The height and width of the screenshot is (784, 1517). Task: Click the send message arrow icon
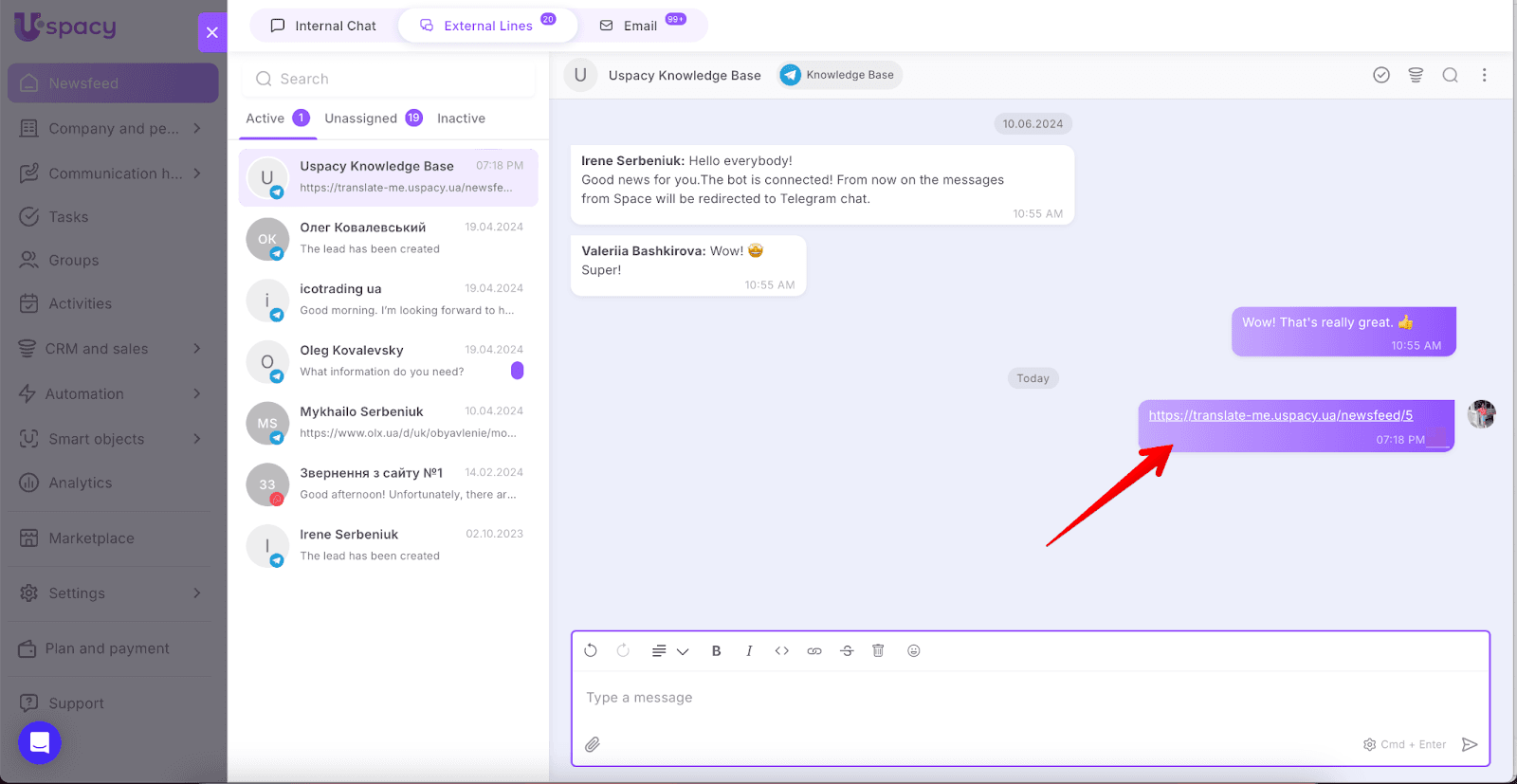tap(1470, 744)
